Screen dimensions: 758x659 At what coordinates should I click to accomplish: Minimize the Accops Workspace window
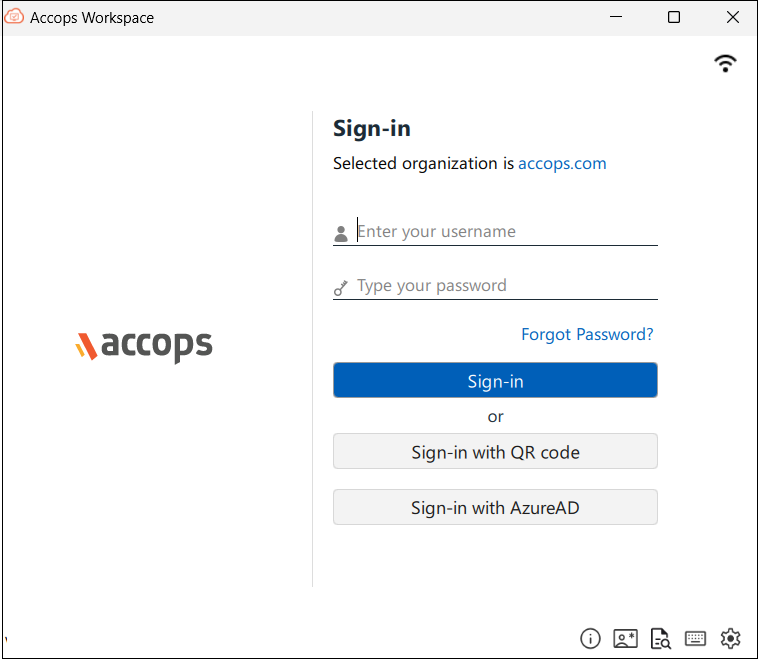click(615, 17)
